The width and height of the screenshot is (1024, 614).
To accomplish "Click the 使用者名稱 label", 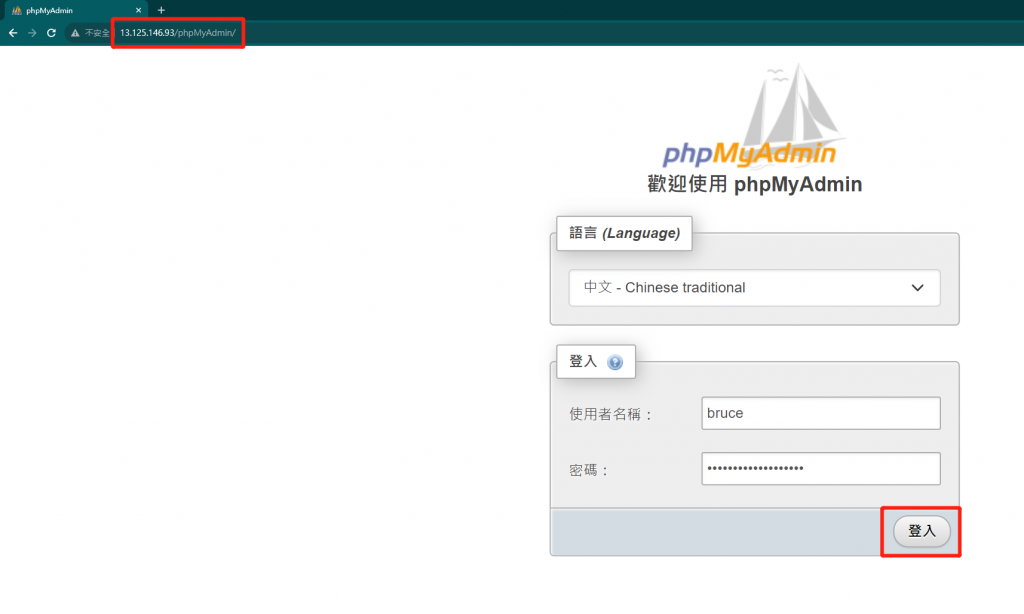I will [x=611, y=414].
